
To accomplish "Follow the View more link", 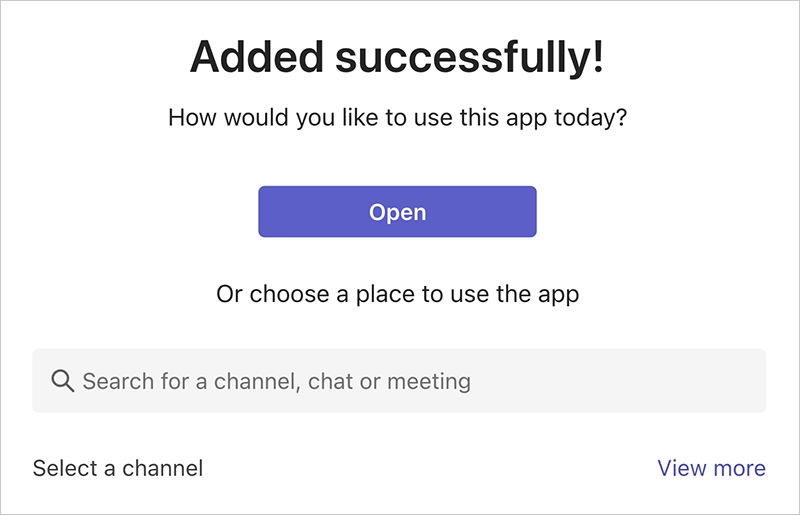I will point(711,468).
